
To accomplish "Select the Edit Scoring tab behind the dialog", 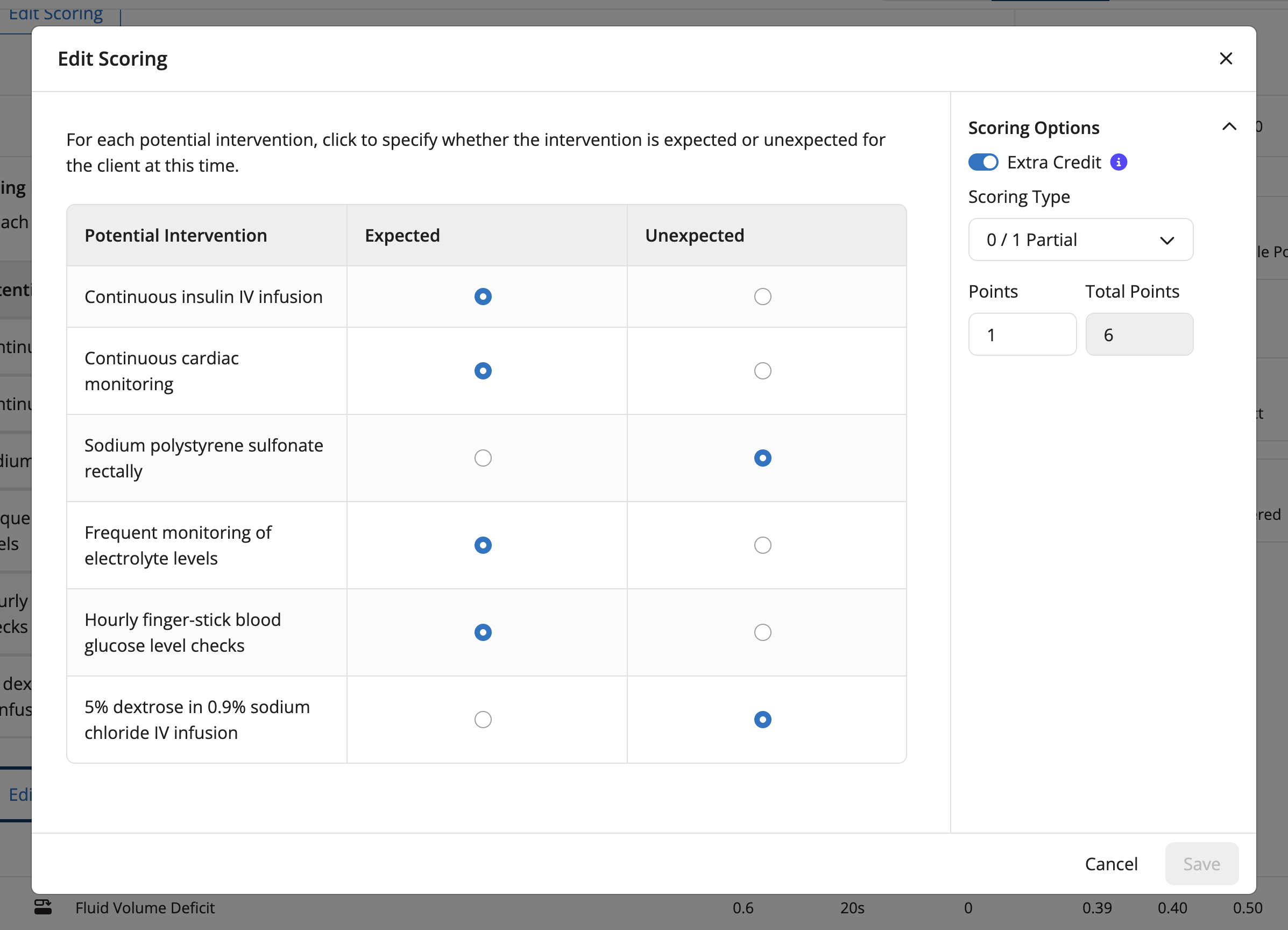I will pos(55,12).
